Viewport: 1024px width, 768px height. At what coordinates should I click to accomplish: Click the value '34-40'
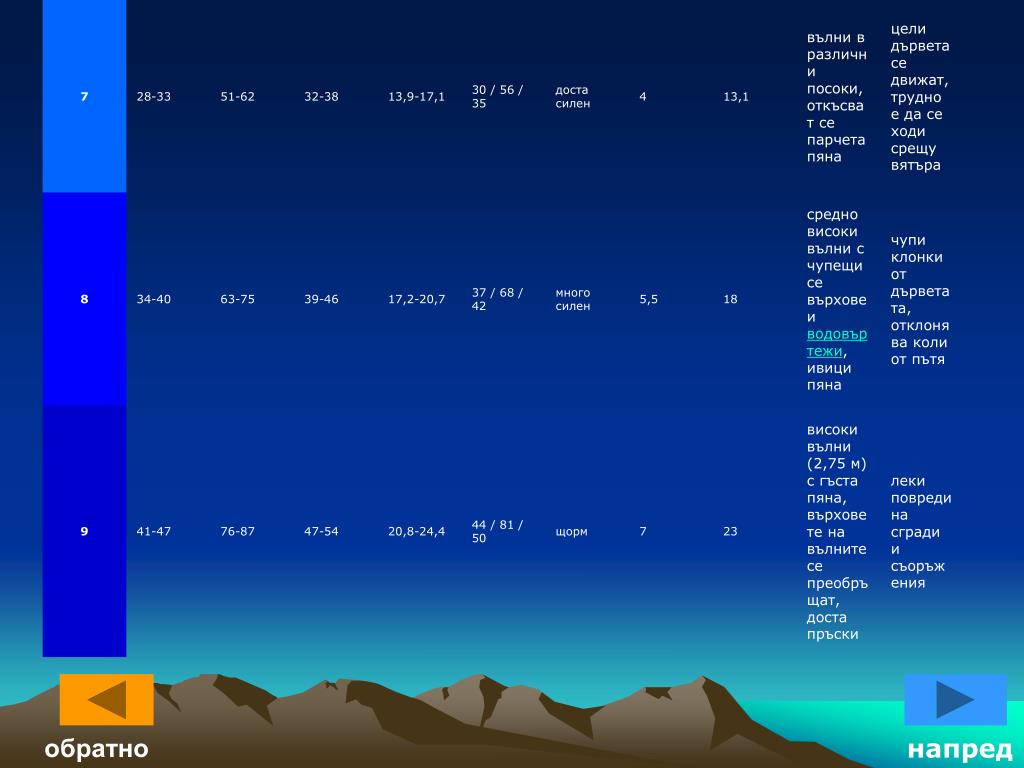153,299
